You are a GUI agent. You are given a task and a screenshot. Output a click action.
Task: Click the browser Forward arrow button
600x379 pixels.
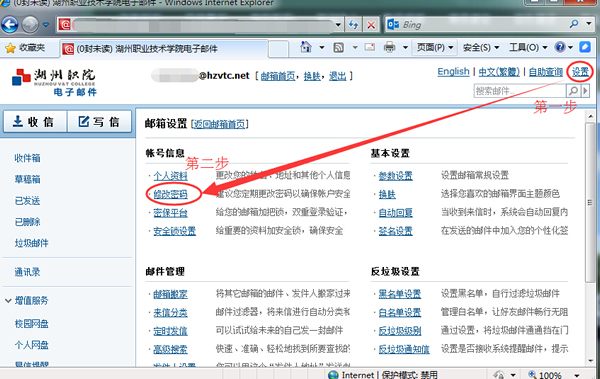[30, 25]
